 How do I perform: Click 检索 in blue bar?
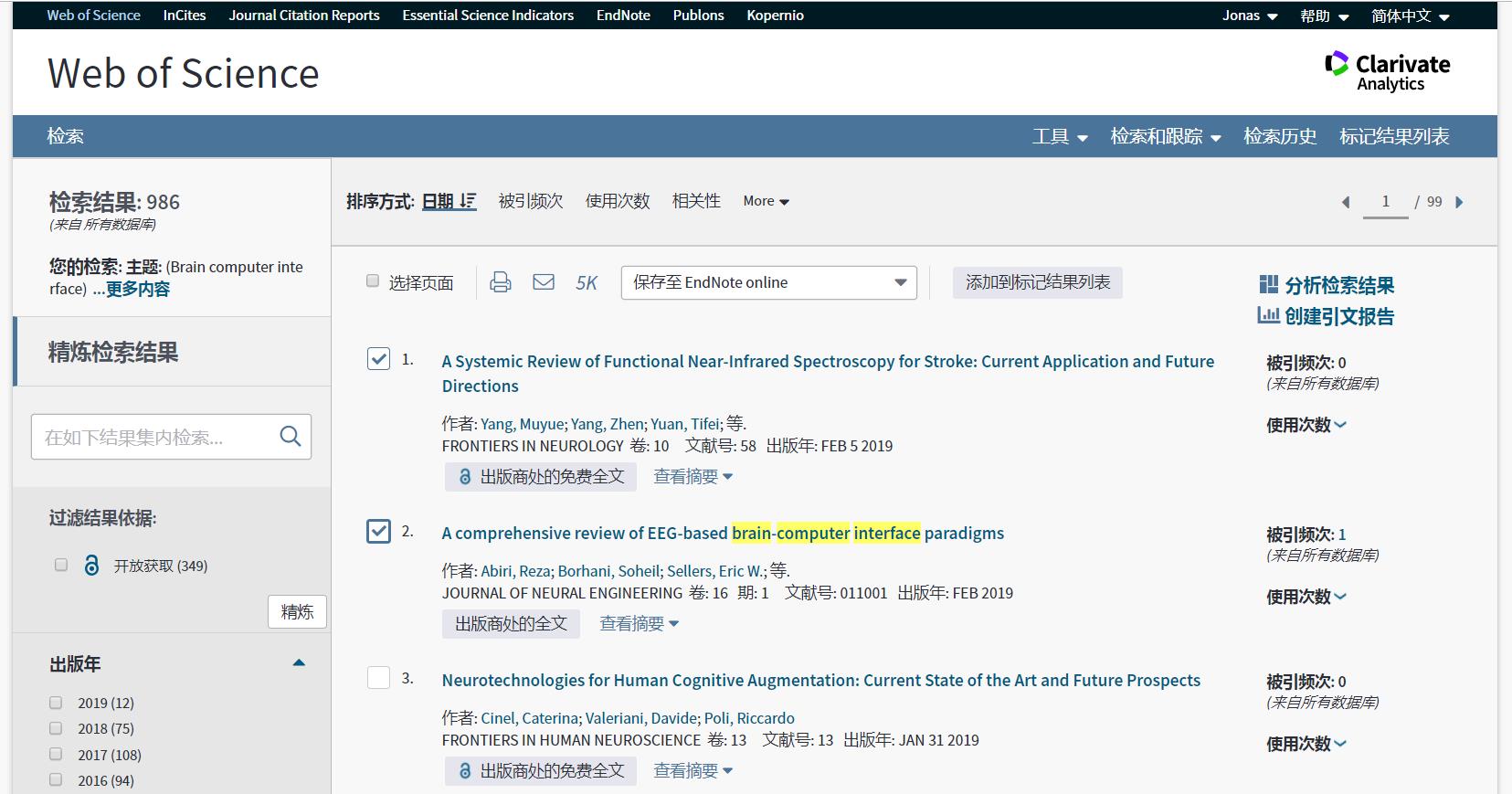coord(65,136)
